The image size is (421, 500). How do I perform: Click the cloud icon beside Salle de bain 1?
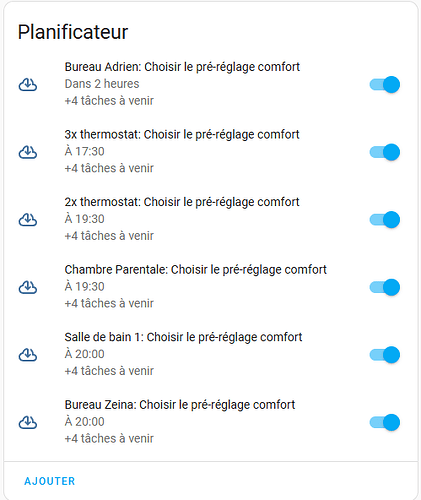tap(28, 355)
